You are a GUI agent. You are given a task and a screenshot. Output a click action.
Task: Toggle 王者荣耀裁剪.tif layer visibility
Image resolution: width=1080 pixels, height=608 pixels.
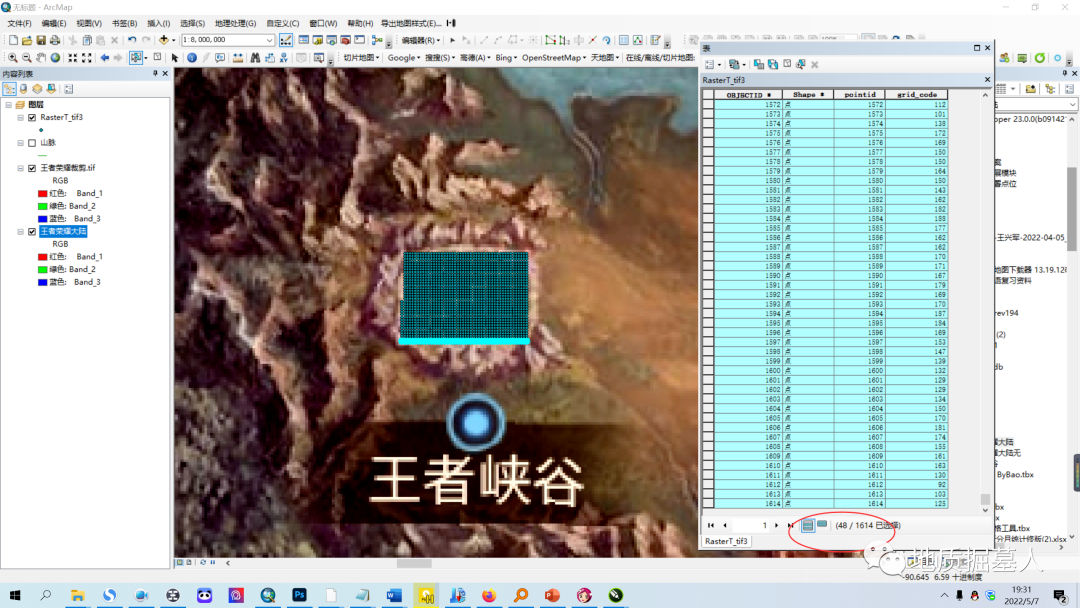[32, 168]
